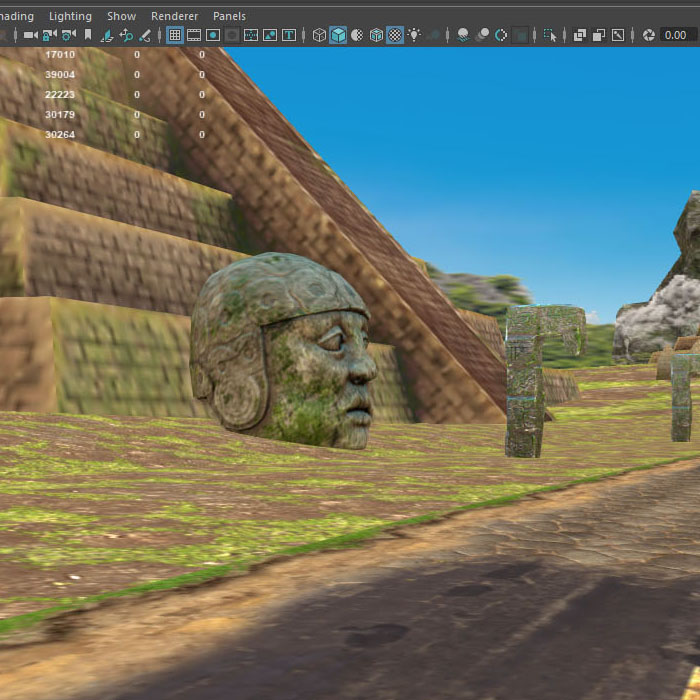Click the Select Camera icon
The width and height of the screenshot is (700, 700).
[29, 35]
